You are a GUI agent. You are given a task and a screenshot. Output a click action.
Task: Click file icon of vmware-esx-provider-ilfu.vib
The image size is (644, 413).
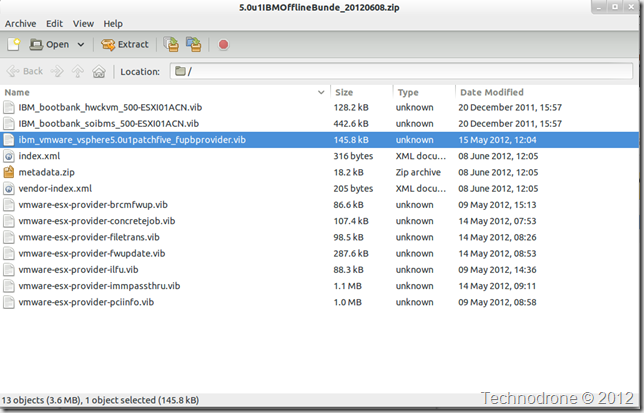point(9,270)
